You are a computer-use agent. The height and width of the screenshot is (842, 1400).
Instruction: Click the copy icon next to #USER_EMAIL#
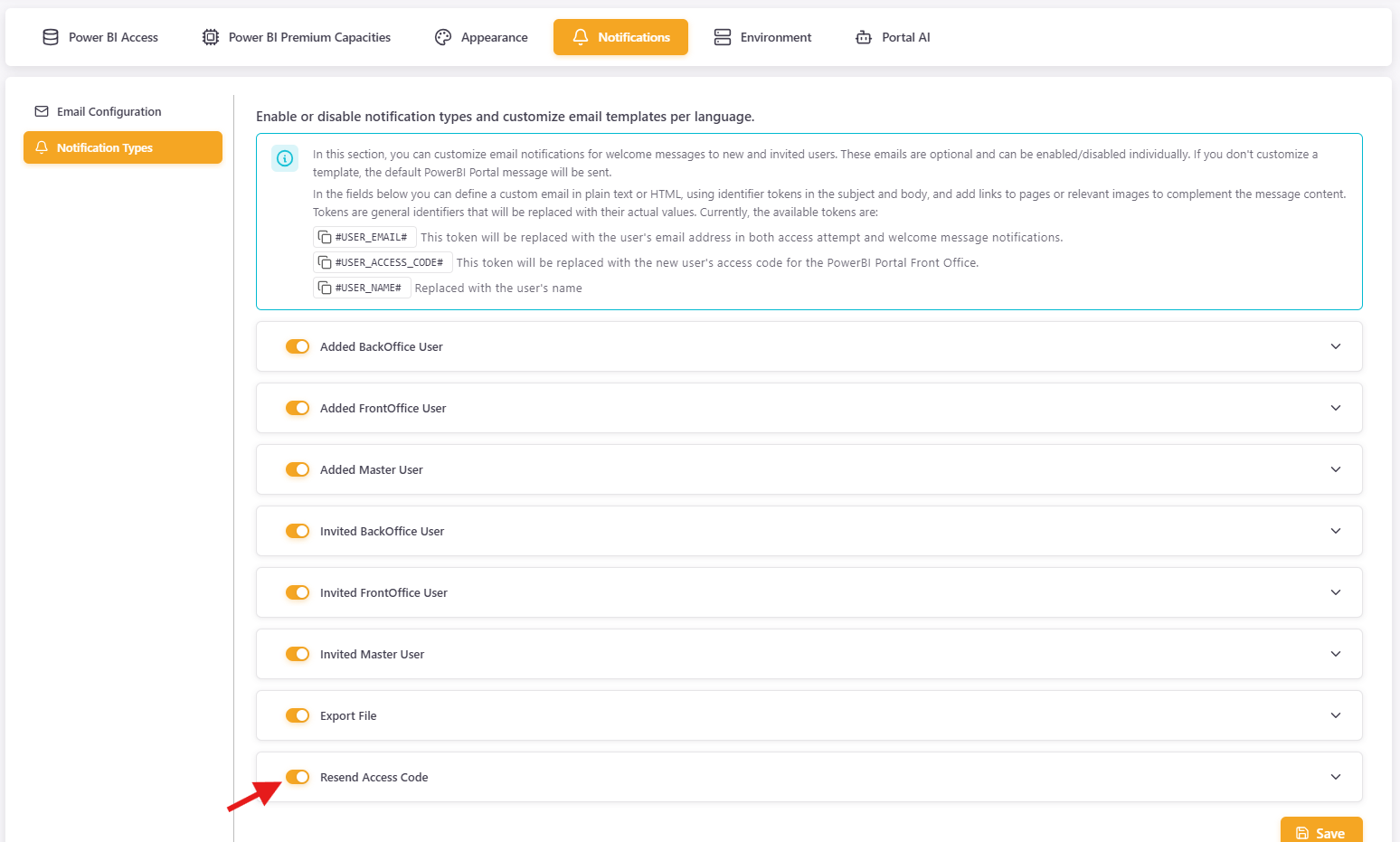(325, 236)
